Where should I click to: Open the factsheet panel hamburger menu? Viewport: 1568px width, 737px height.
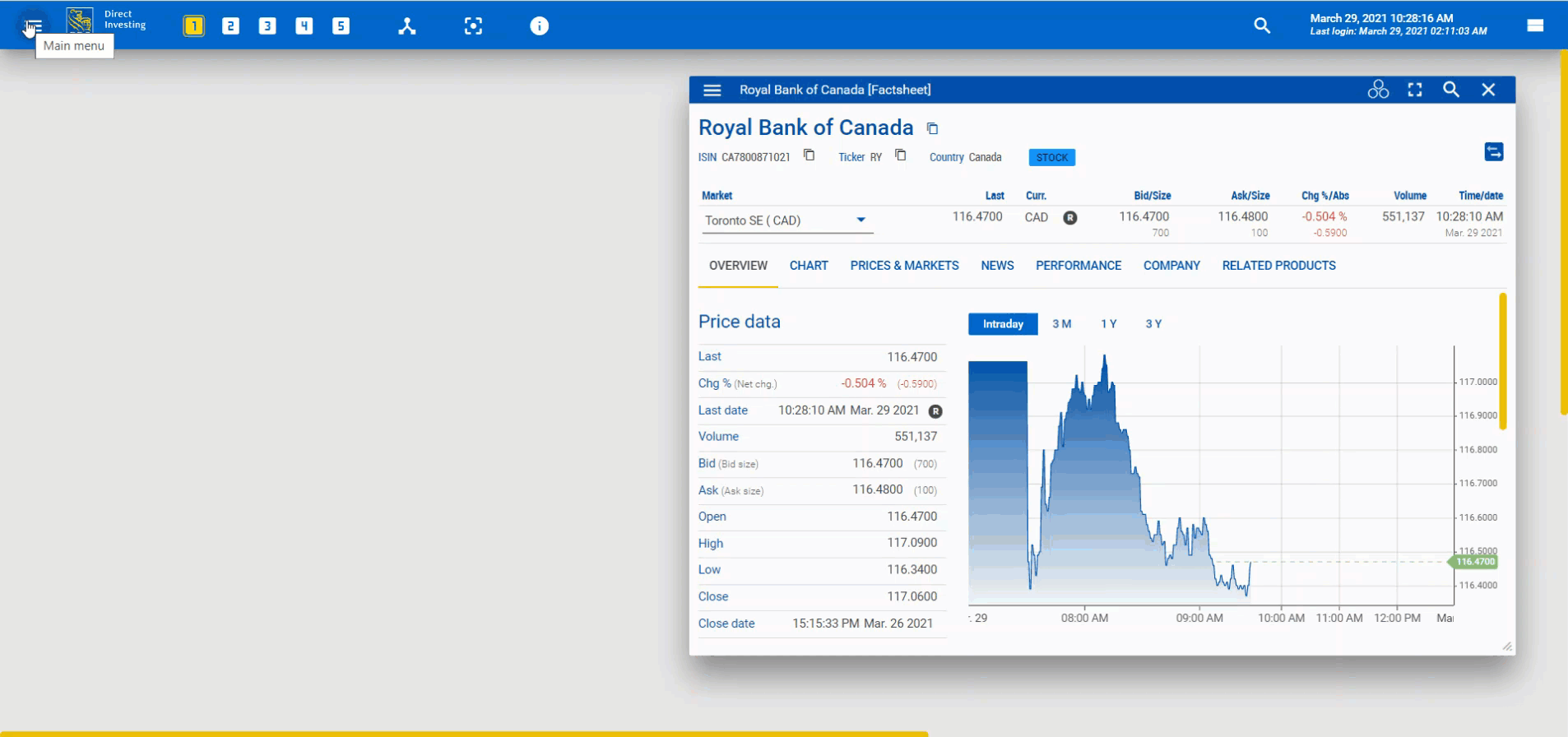pos(712,90)
